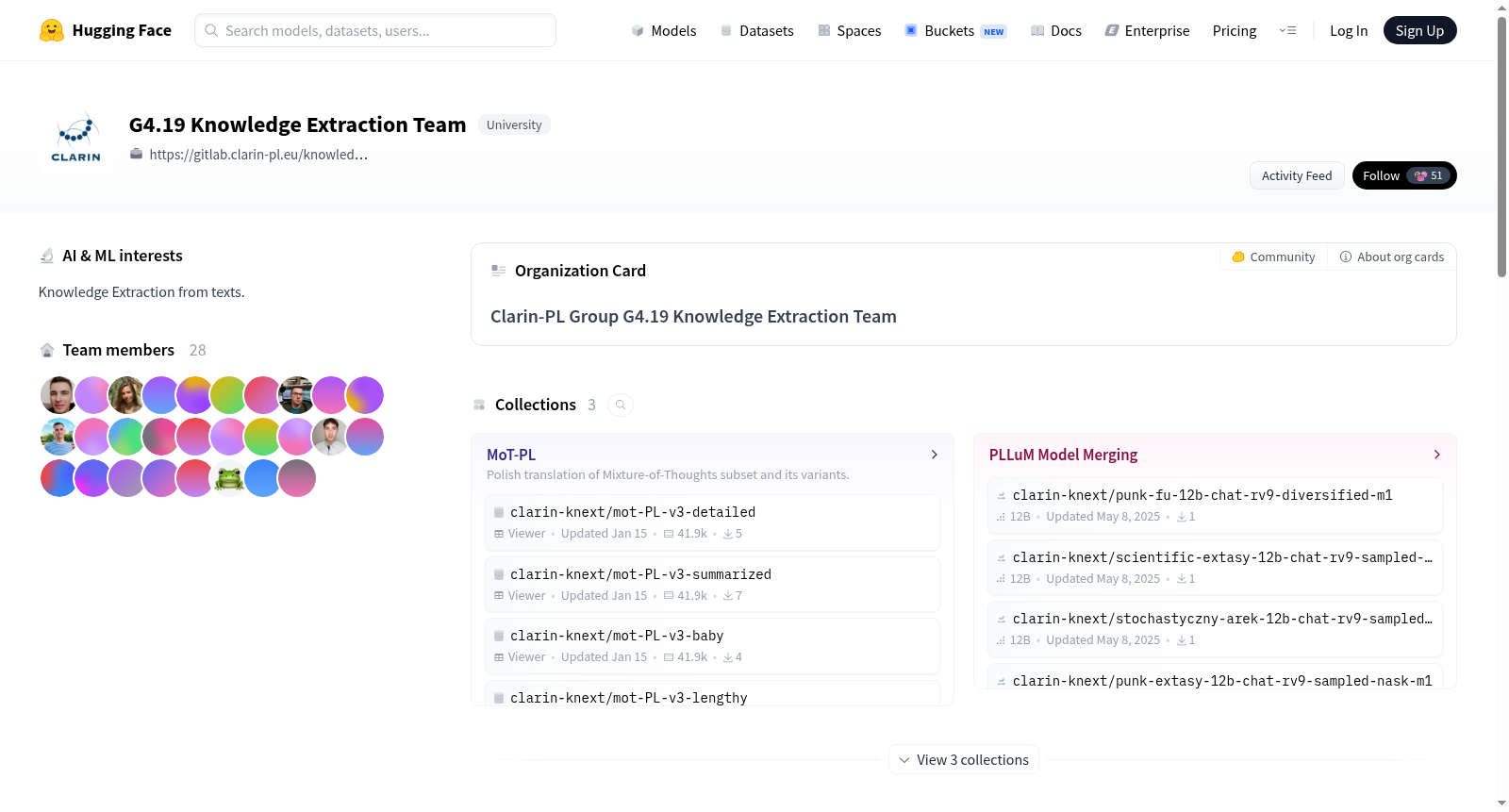
Task: Expand the more-options menu beside Pricing
Action: click(x=1287, y=31)
